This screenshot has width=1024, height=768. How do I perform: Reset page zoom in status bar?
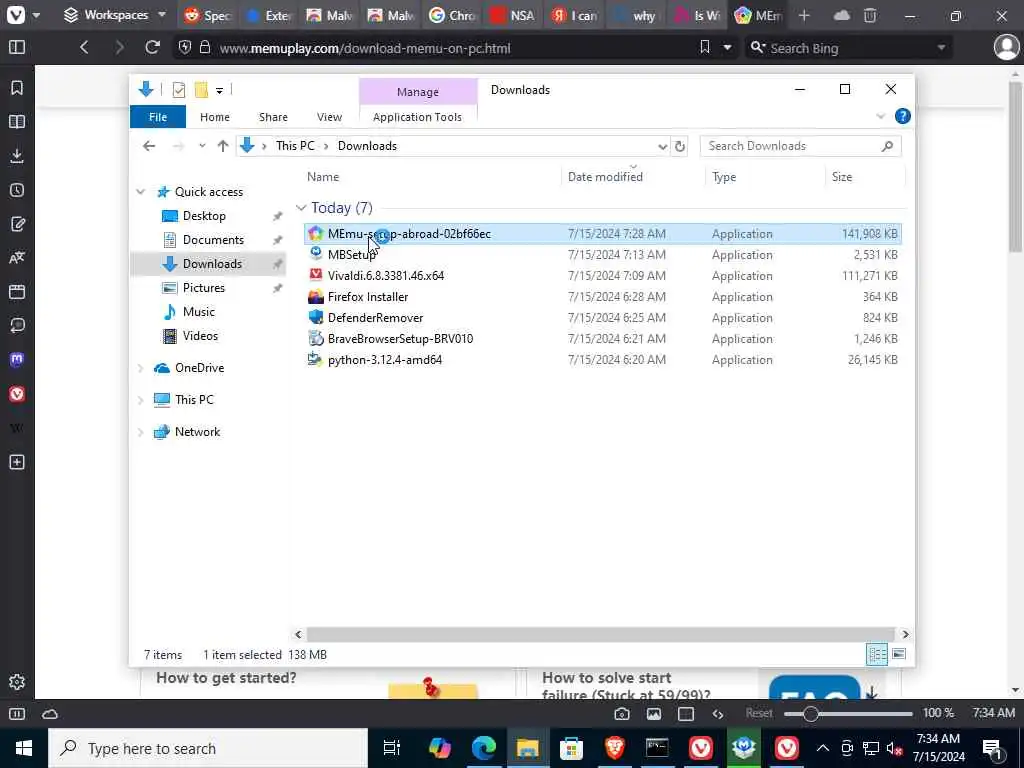pos(759,713)
